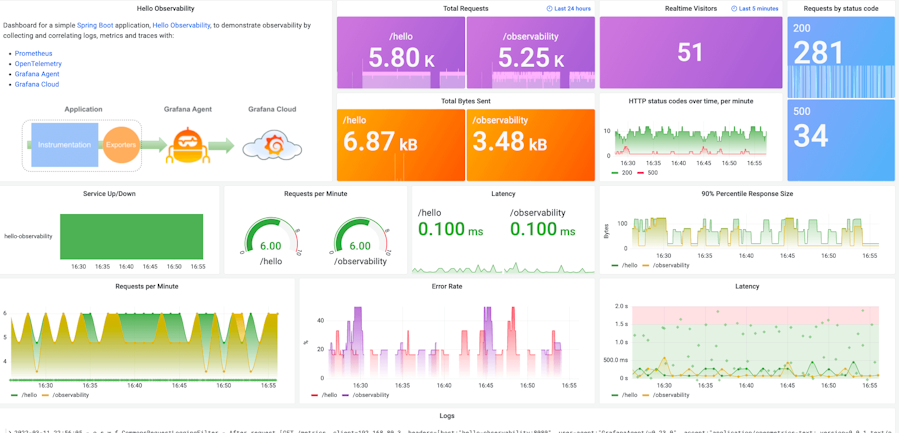Image resolution: width=900 pixels, height=433 pixels.
Task: Open the line graph Requests per Minute title
Action: 146,286
